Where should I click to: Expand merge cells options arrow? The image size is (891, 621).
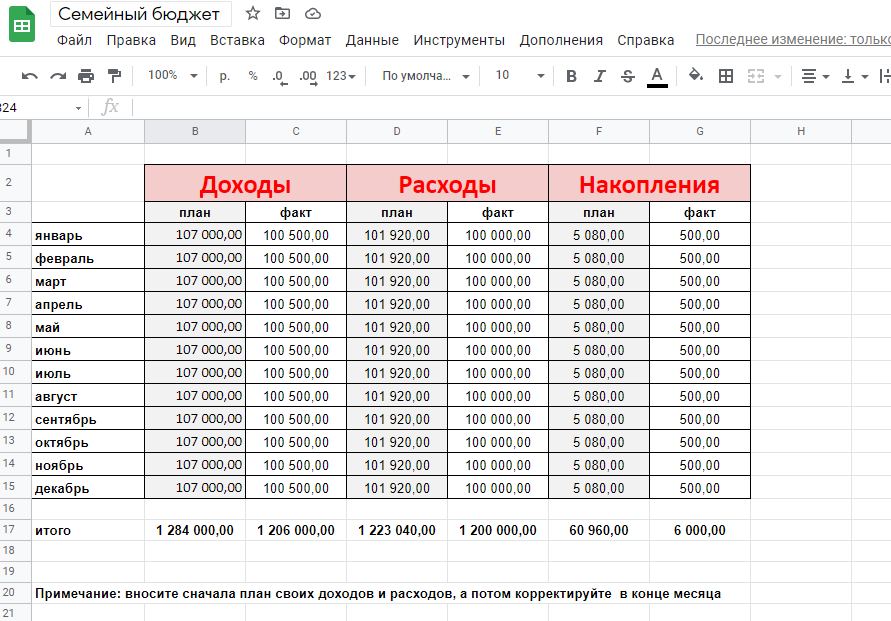778,76
